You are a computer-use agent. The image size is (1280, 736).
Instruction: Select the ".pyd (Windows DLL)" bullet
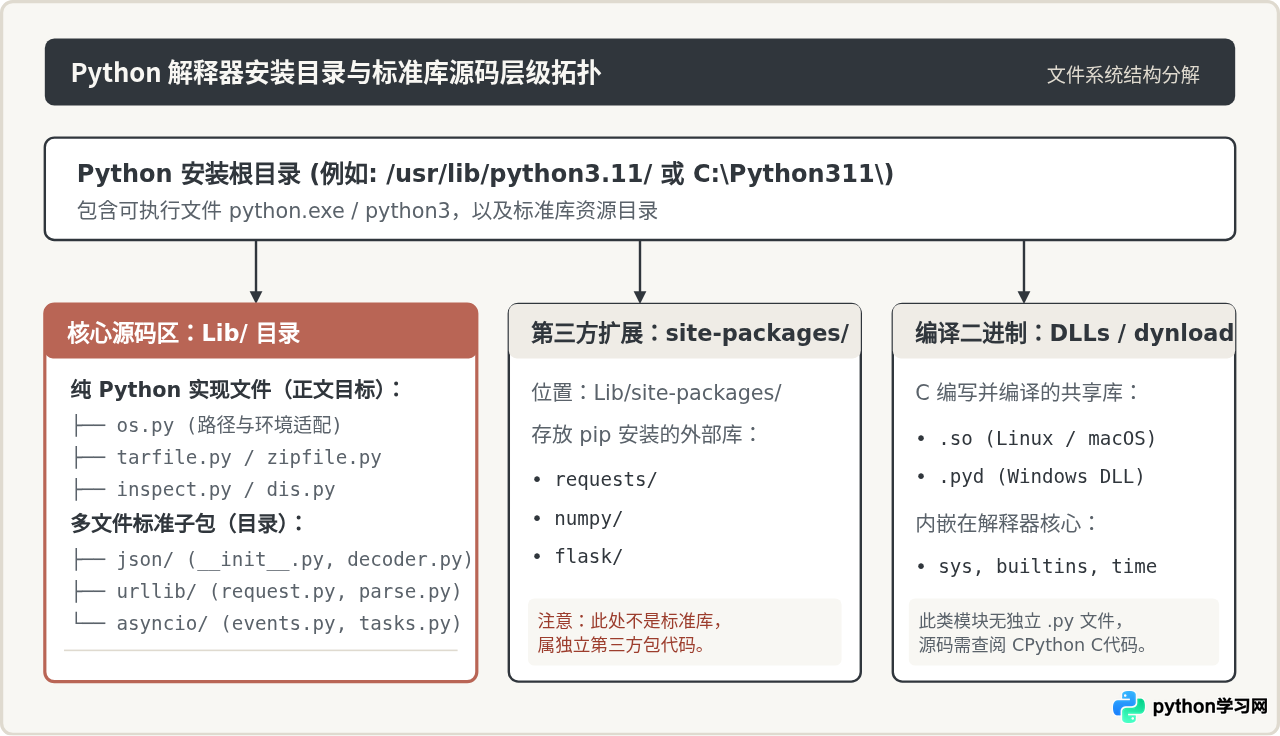click(x=1030, y=476)
